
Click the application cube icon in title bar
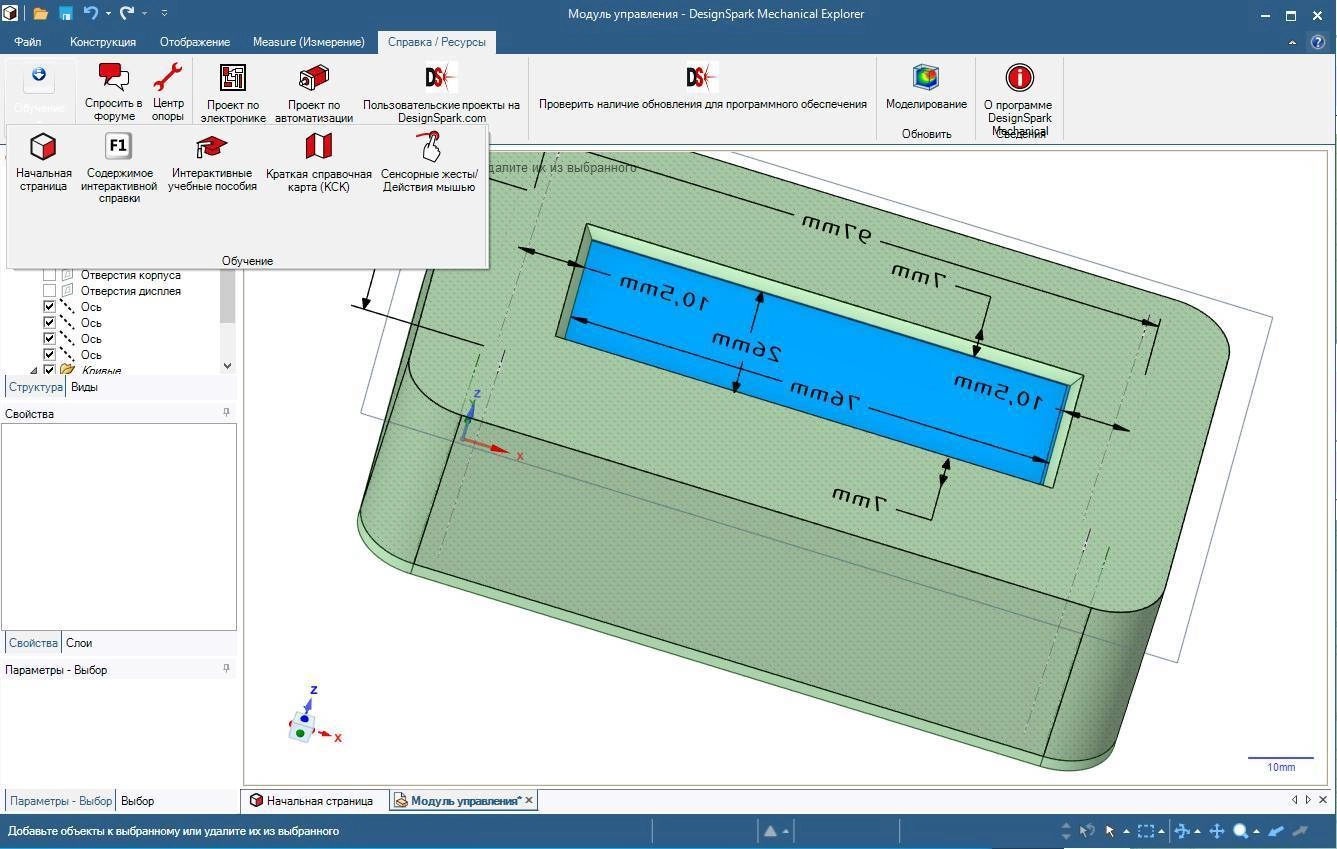tap(9, 14)
